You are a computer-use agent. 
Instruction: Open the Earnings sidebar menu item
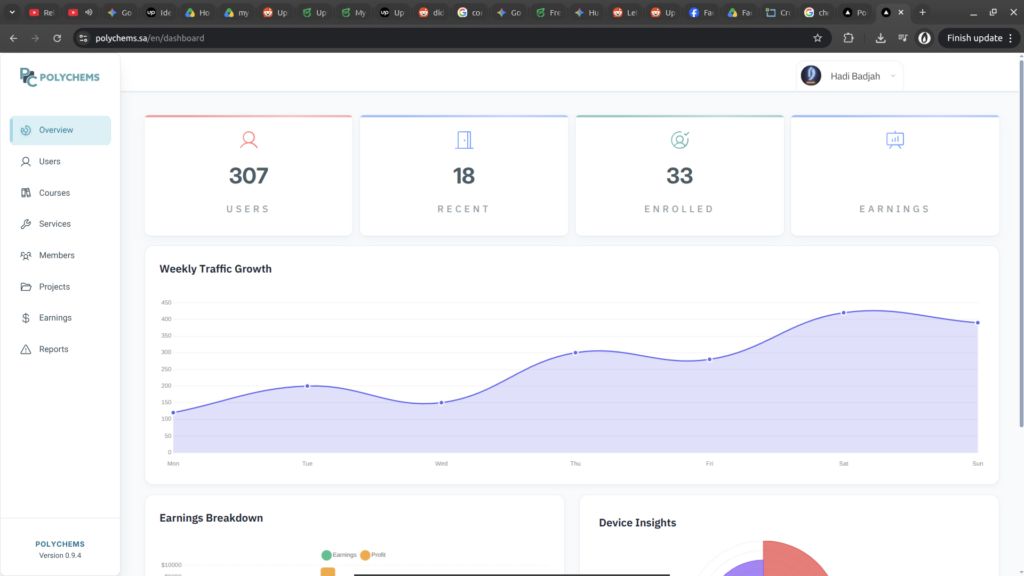[60, 318]
